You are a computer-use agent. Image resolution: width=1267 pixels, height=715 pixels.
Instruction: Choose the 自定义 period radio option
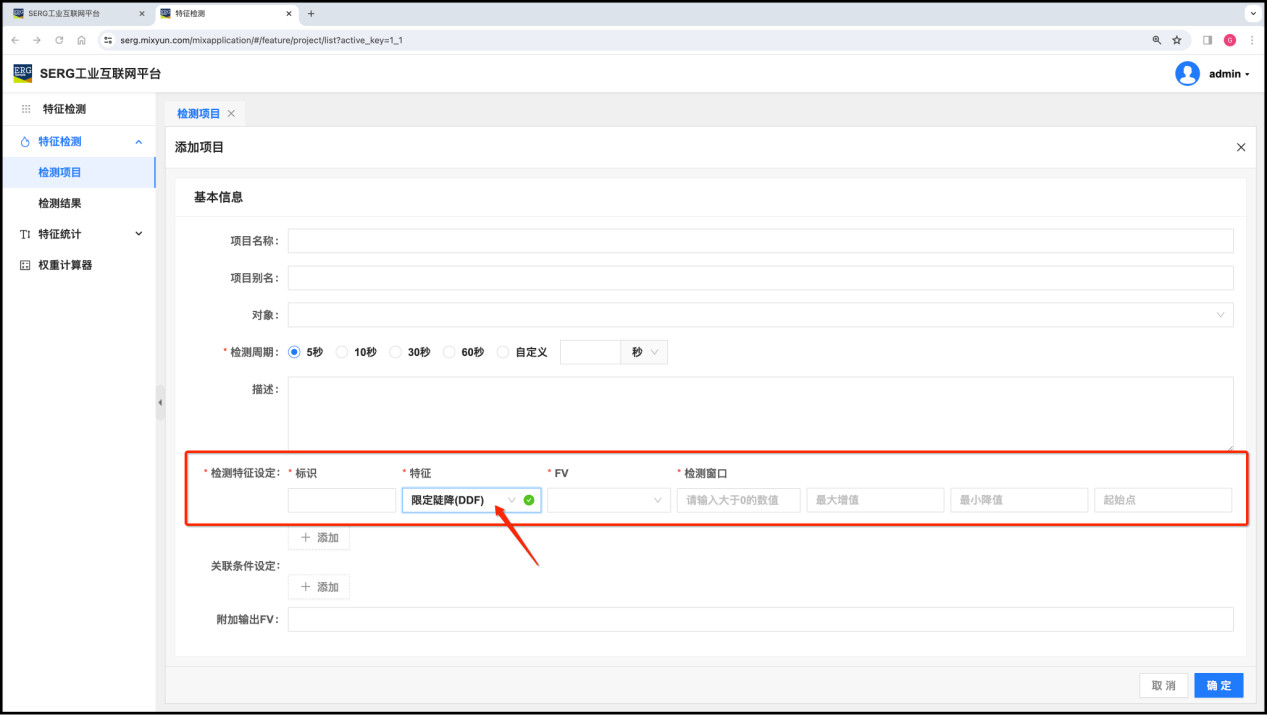(x=503, y=352)
